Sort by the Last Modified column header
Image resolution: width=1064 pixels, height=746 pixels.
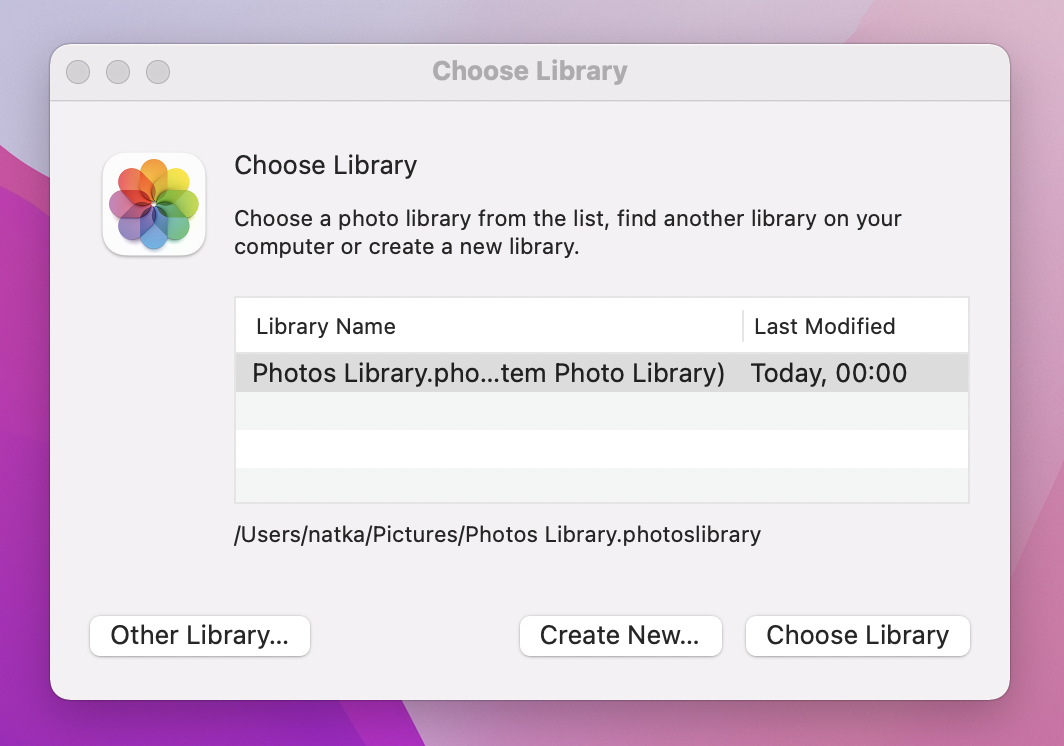pyautogui.click(x=824, y=327)
